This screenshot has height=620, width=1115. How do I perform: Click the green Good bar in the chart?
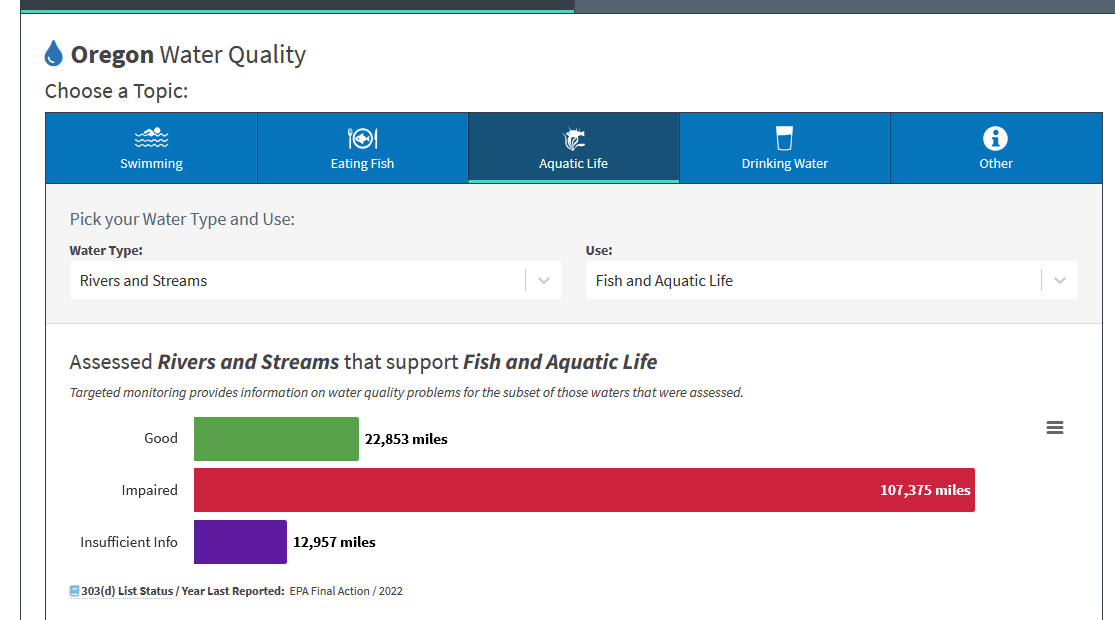(x=276, y=439)
